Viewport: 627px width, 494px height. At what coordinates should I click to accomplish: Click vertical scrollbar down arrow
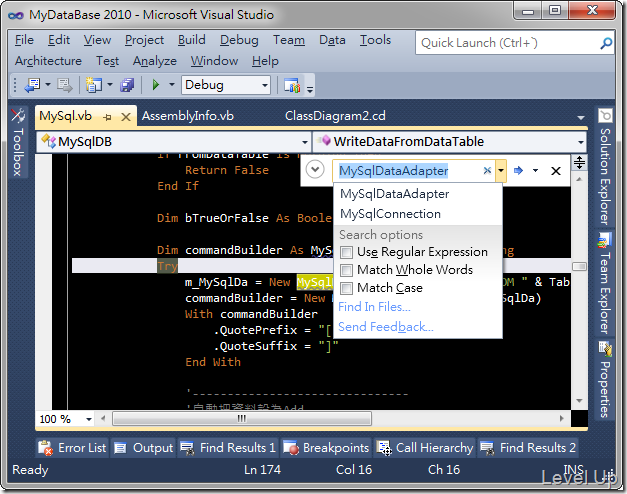579,401
